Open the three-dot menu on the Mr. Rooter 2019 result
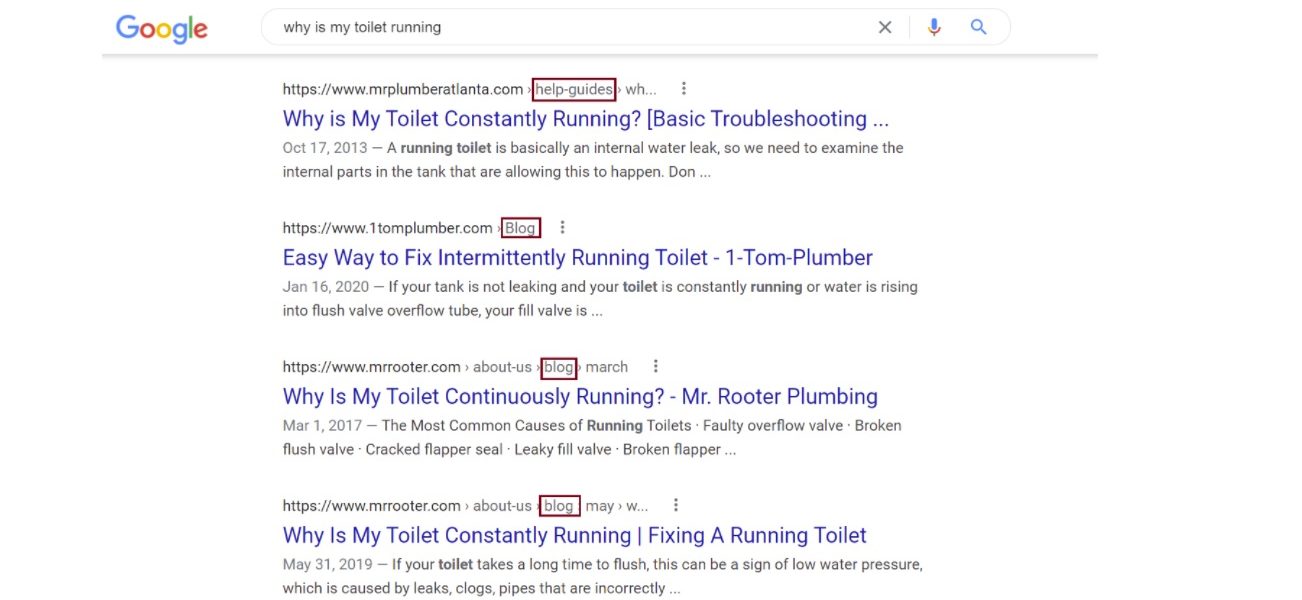Screen dimensions: 1302x600 pos(676,505)
